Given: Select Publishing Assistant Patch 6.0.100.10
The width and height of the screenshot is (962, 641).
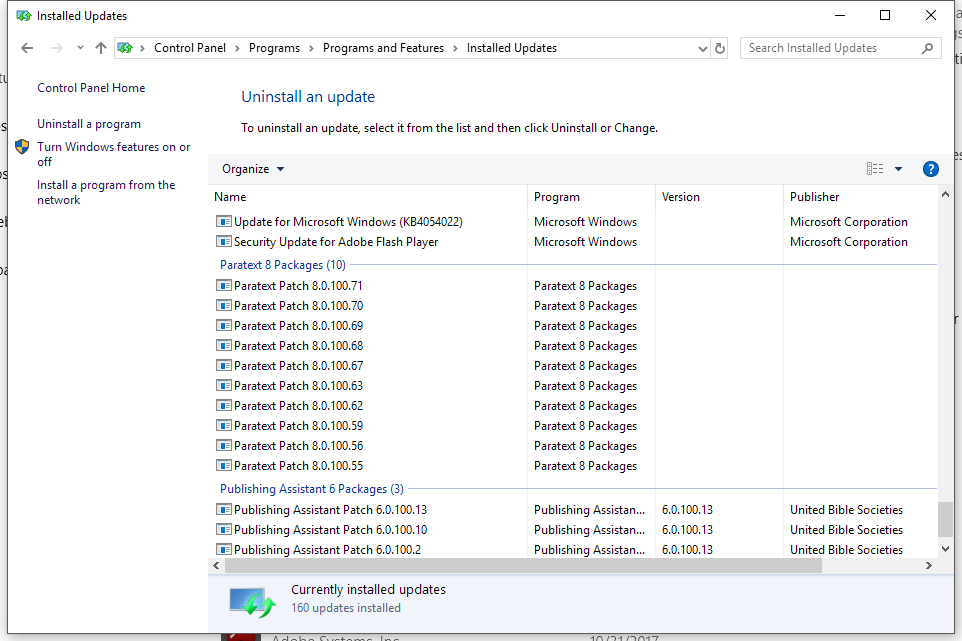Looking at the screenshot, I should pyautogui.click(x=330, y=530).
